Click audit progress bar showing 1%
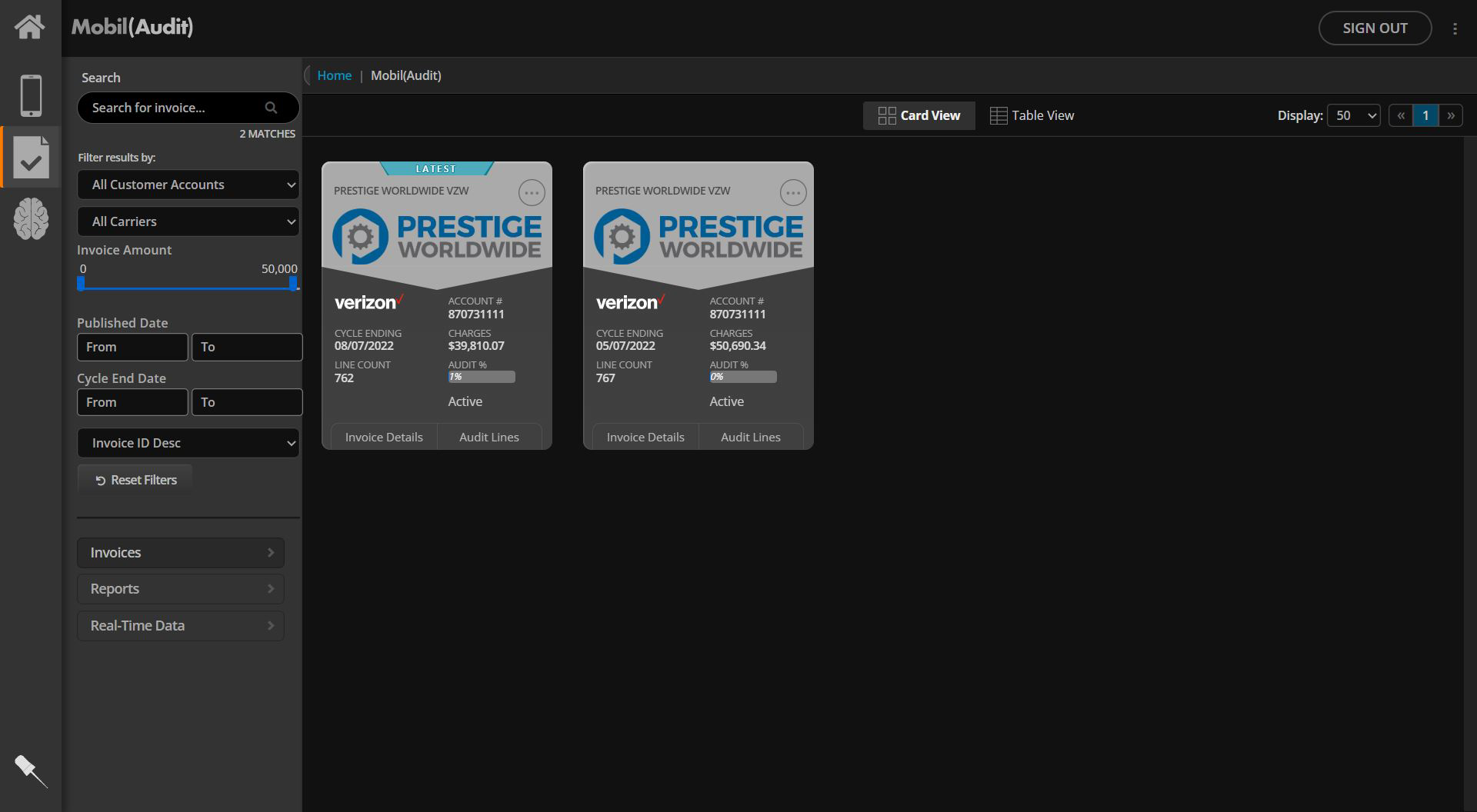This screenshot has height=812, width=1477. (x=482, y=377)
